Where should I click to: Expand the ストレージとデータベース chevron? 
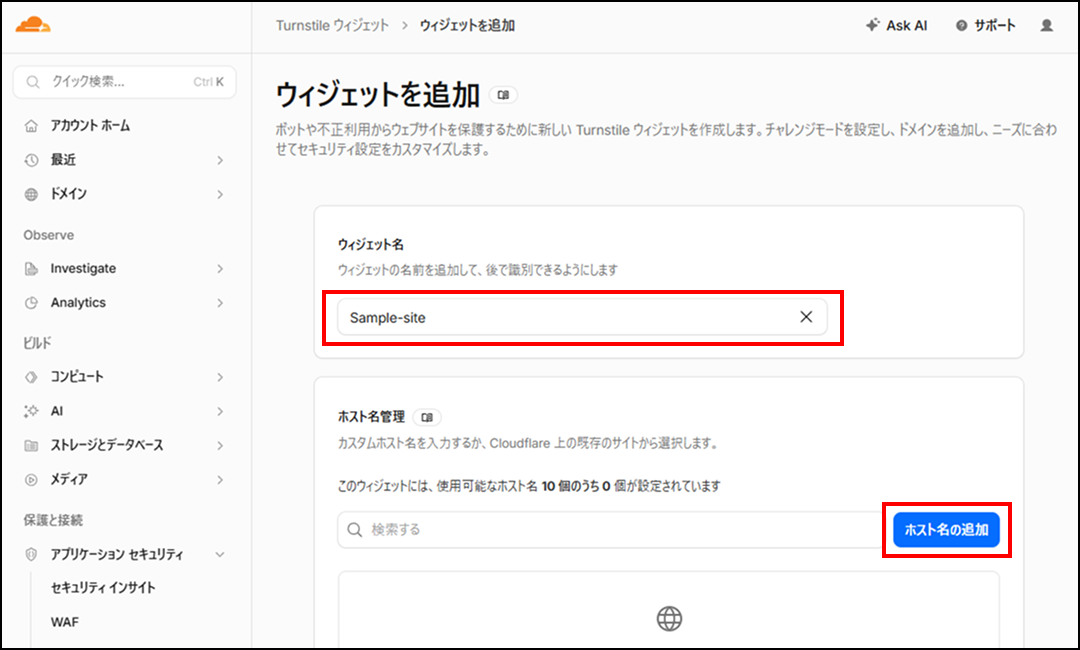tap(220, 445)
